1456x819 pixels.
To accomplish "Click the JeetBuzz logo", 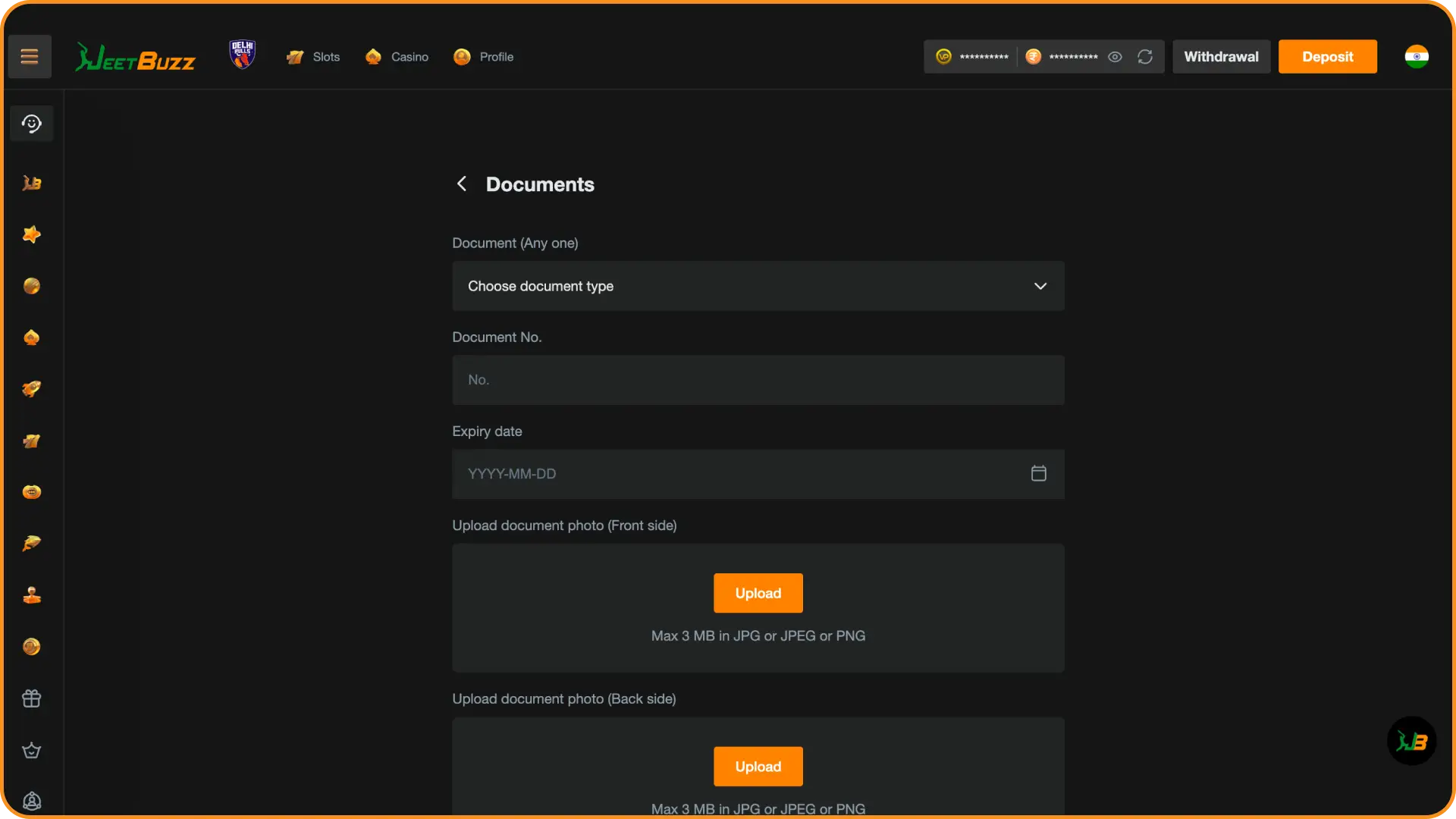I will tap(135, 57).
